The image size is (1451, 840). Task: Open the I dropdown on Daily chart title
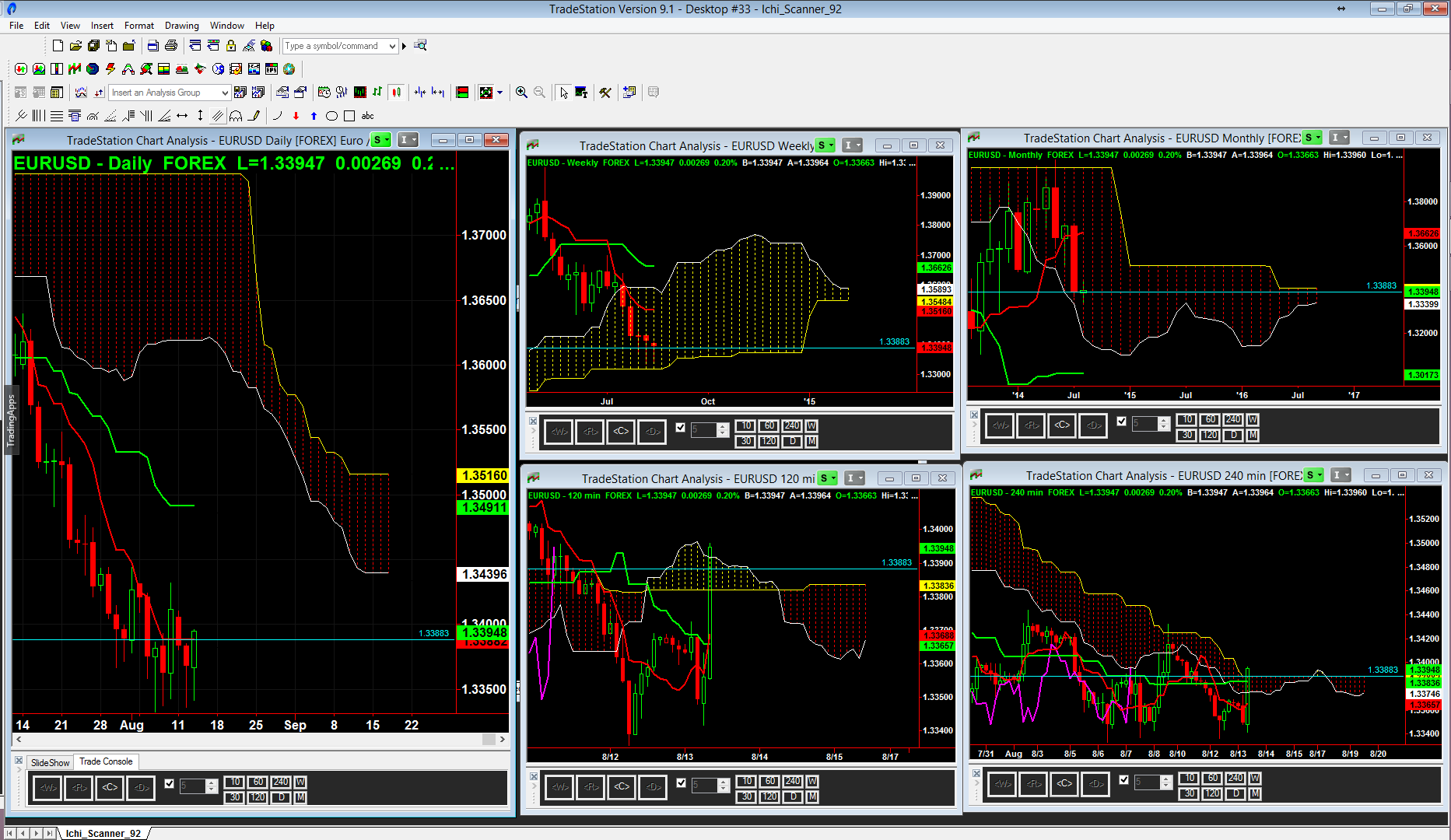pyautogui.click(x=408, y=140)
